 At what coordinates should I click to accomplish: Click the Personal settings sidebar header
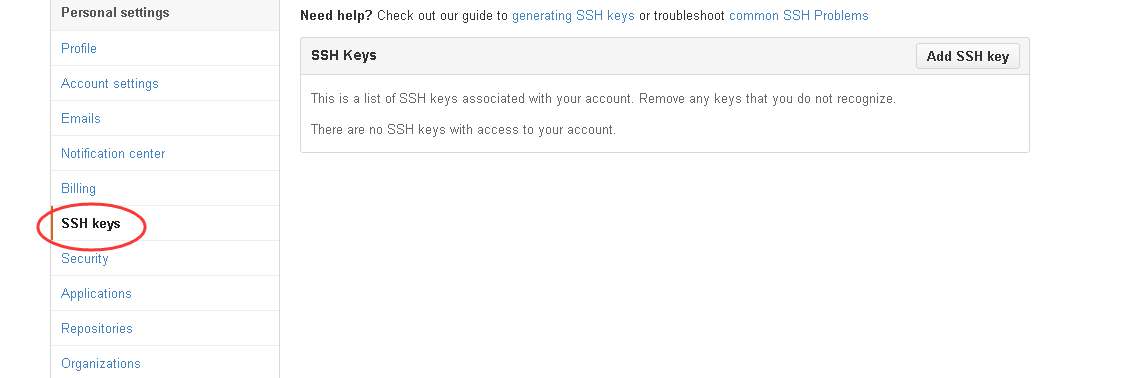pyautogui.click(x=115, y=12)
